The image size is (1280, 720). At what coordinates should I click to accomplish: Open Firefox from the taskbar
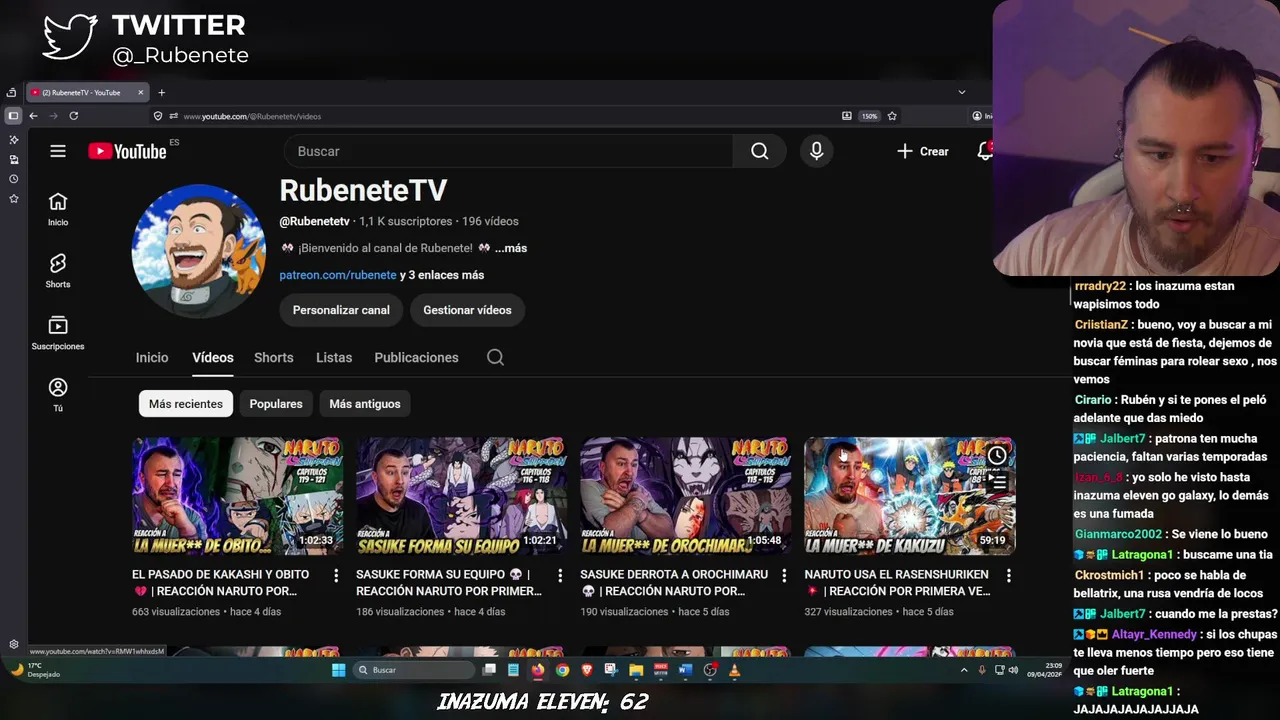click(538, 670)
